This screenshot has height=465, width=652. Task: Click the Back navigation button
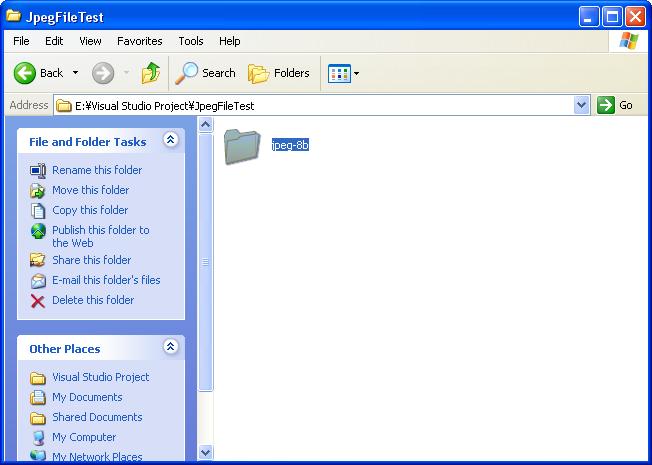(38, 73)
